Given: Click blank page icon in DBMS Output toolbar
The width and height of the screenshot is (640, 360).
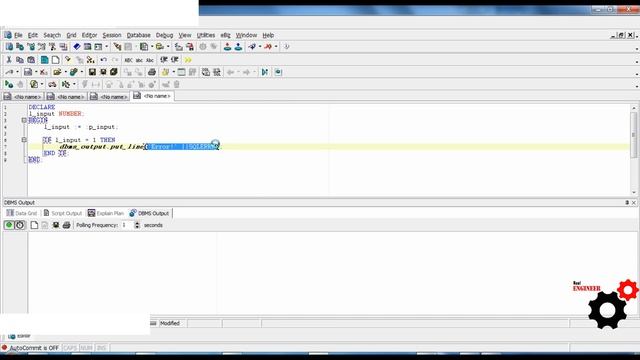Looking at the screenshot, I should point(34,225).
